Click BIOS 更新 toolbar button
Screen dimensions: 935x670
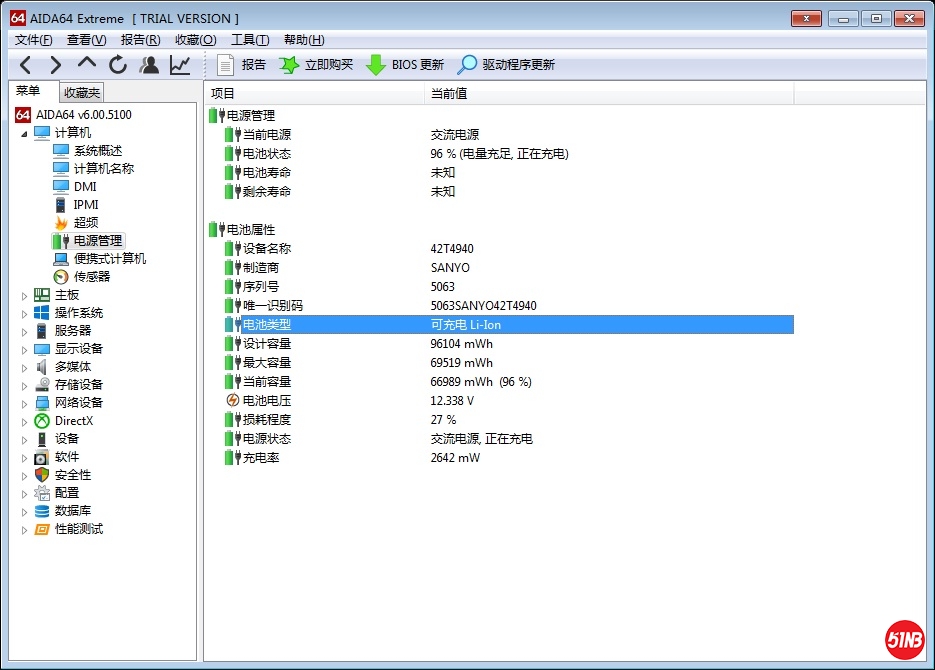[405, 65]
